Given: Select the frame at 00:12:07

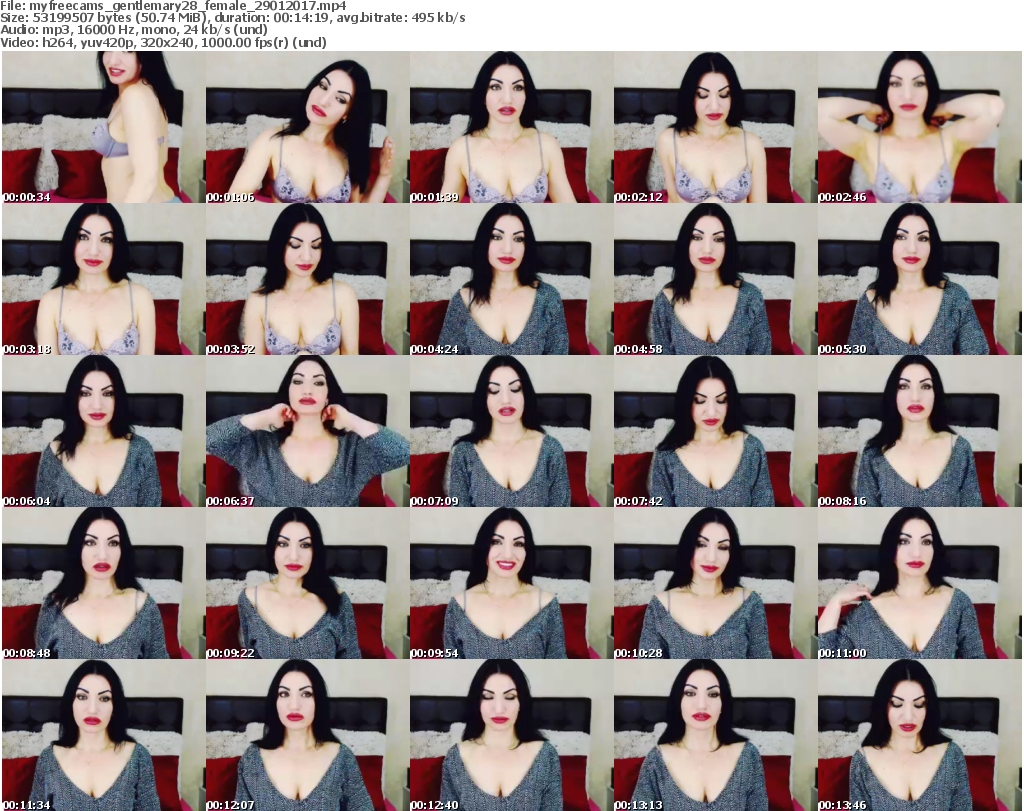Looking at the screenshot, I should (x=307, y=735).
